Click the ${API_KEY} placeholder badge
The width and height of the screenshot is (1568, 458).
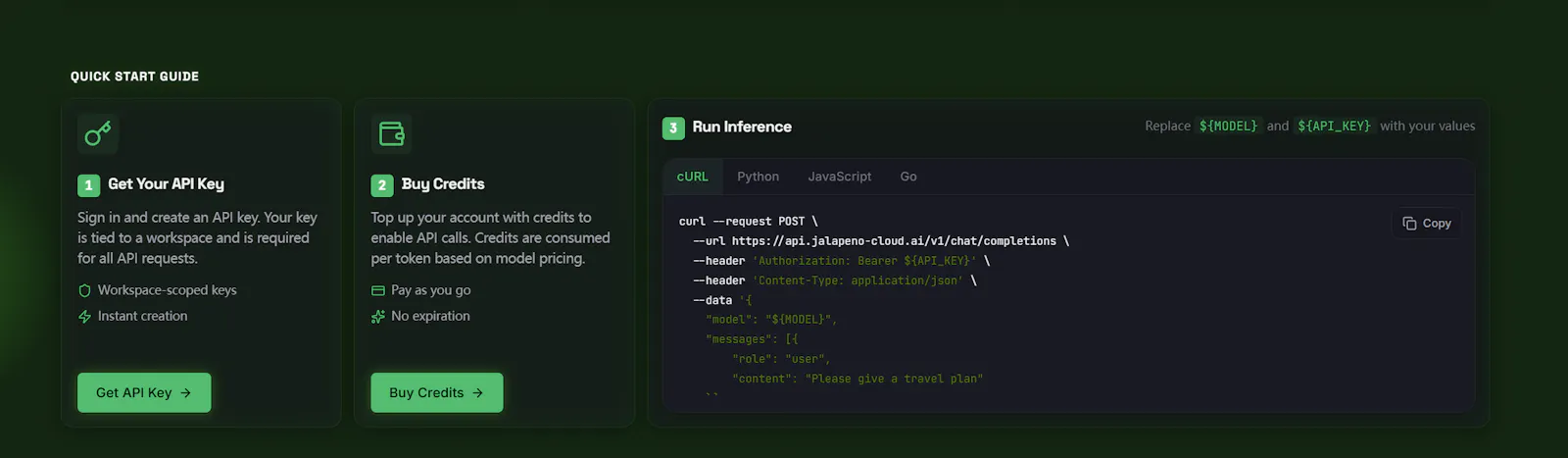pos(1335,126)
